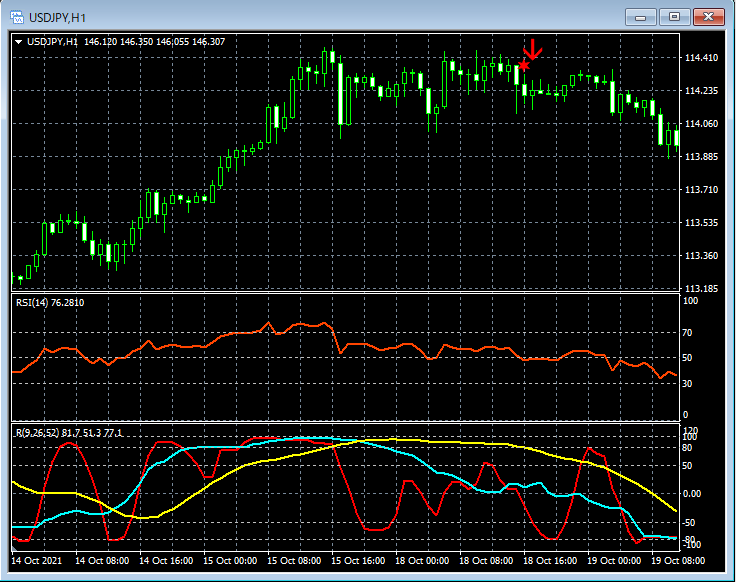737x582 pixels.
Task: Click the oscillator scale value -100
Action: 690,547
